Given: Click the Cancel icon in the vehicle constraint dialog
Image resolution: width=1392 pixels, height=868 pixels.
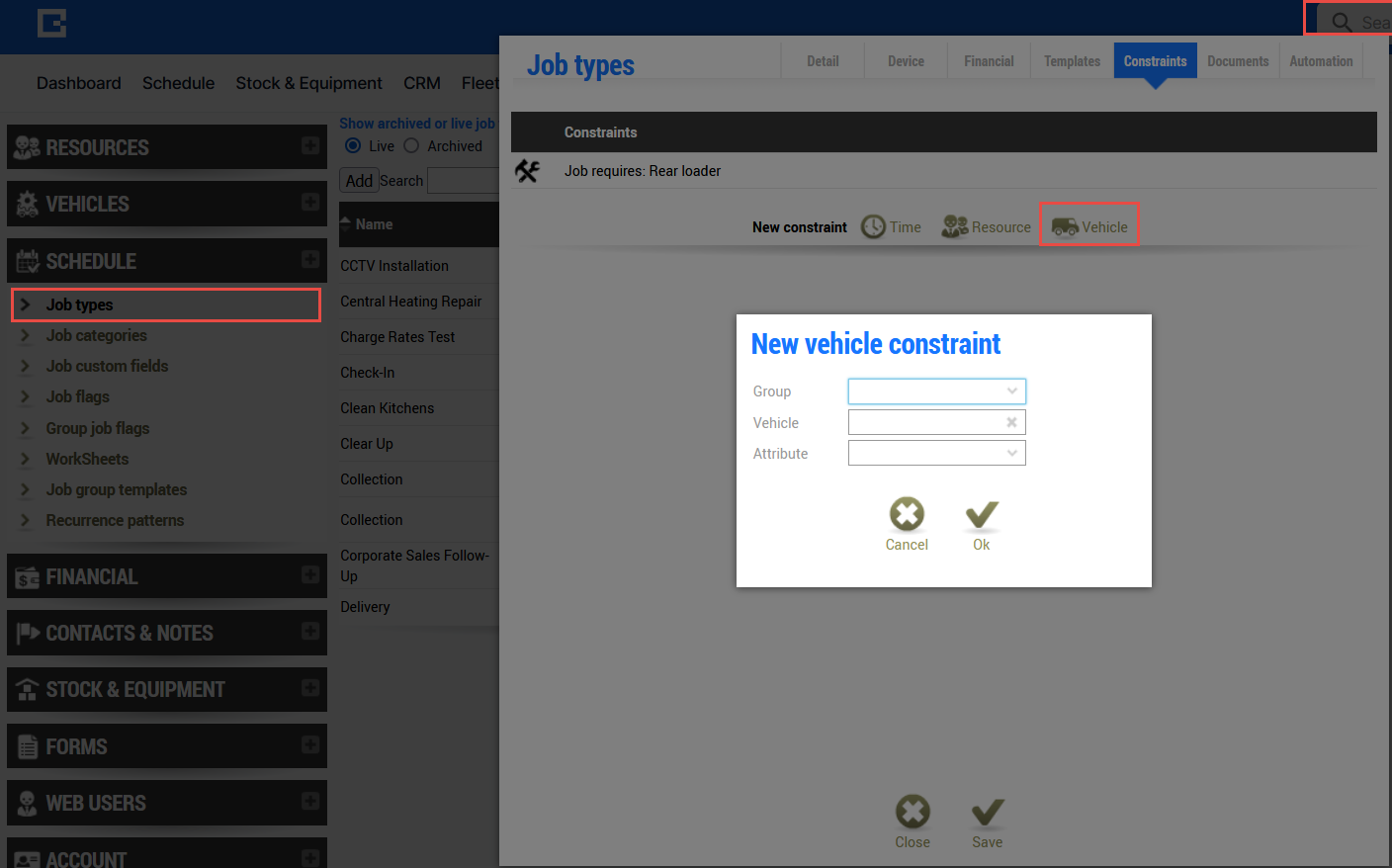Looking at the screenshot, I should click(x=907, y=514).
